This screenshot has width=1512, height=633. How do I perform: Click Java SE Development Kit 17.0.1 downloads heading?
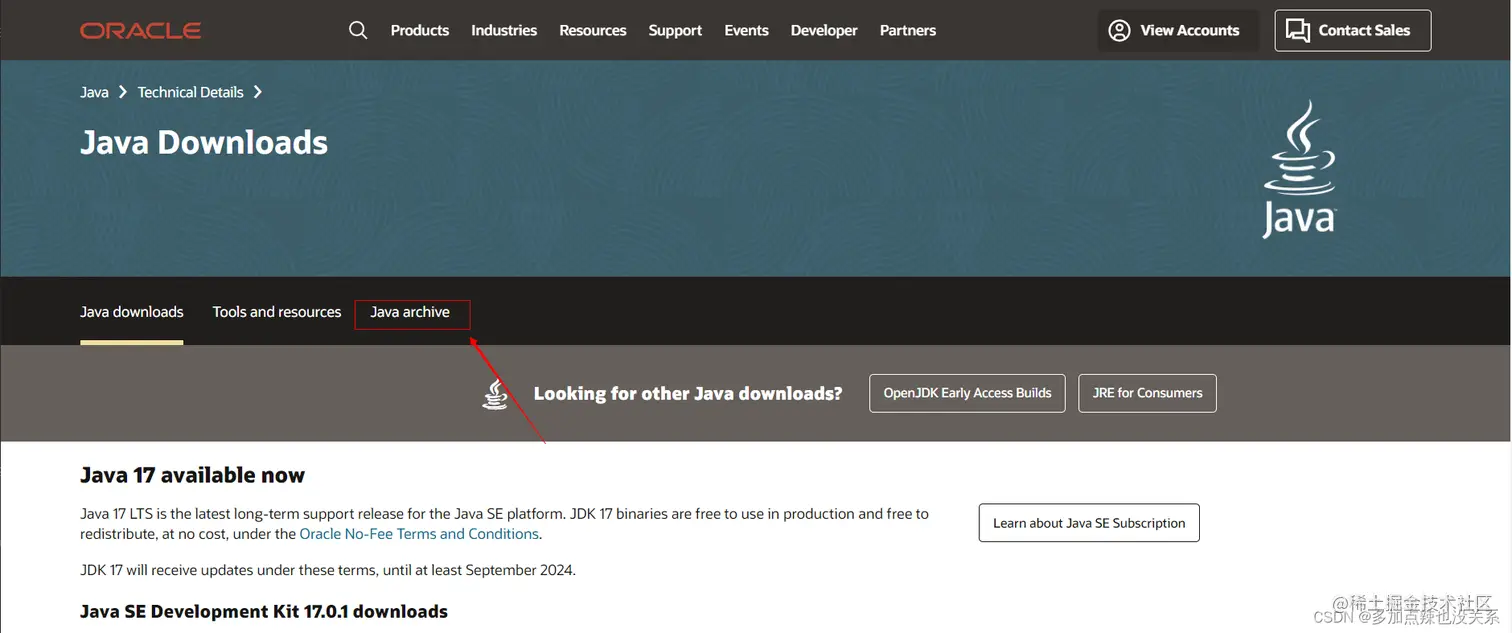click(x=264, y=611)
